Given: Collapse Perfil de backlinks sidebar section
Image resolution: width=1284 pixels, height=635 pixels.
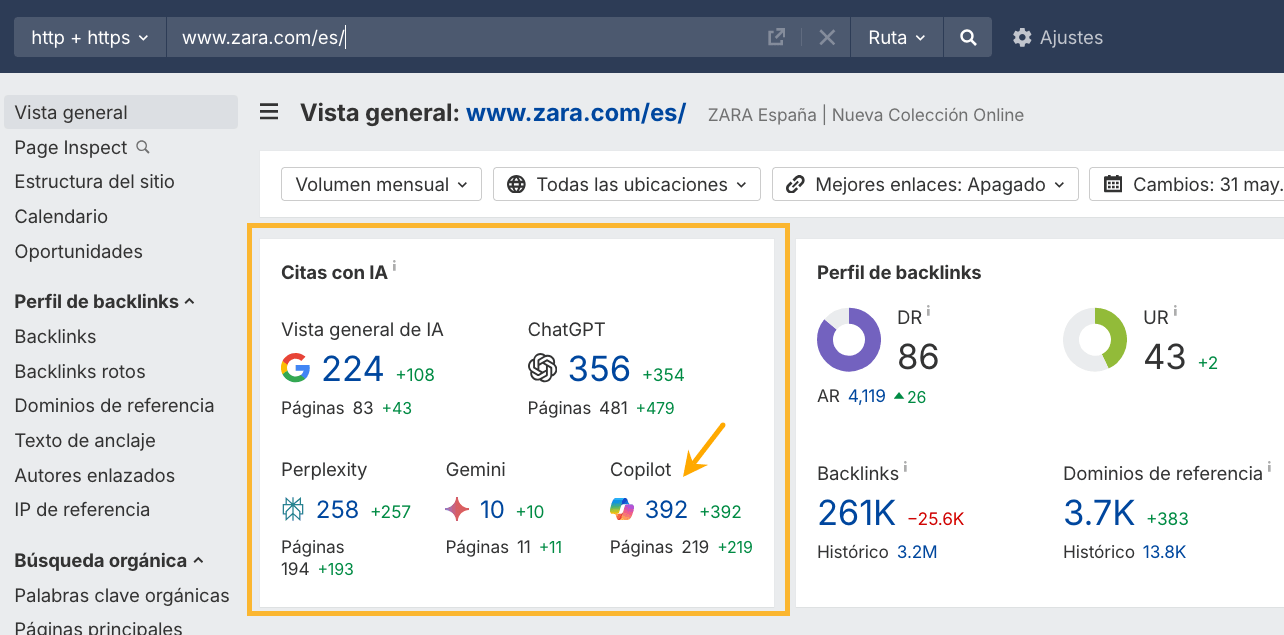Looking at the screenshot, I should (105, 301).
